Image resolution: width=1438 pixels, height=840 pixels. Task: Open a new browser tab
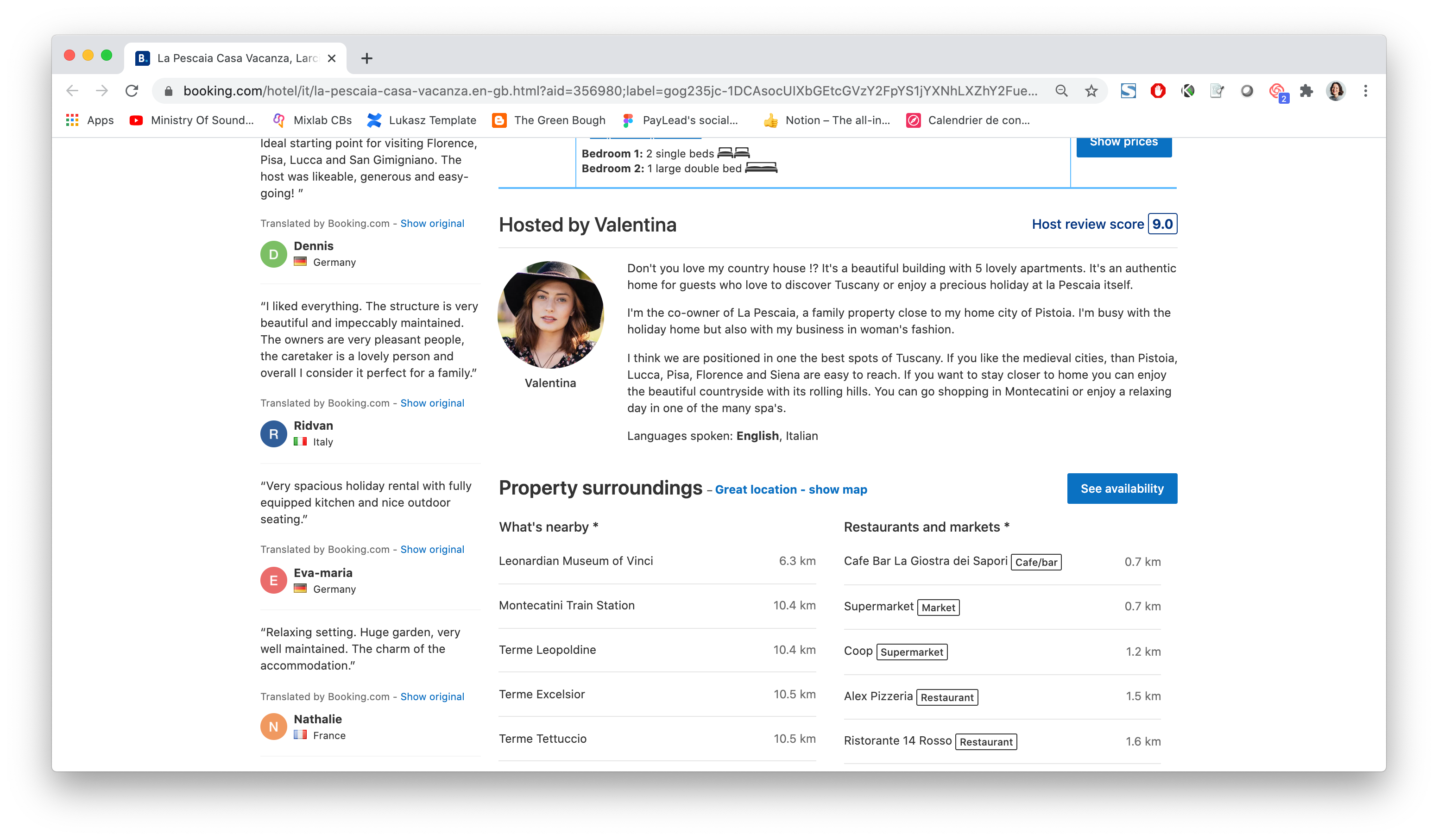point(367,58)
